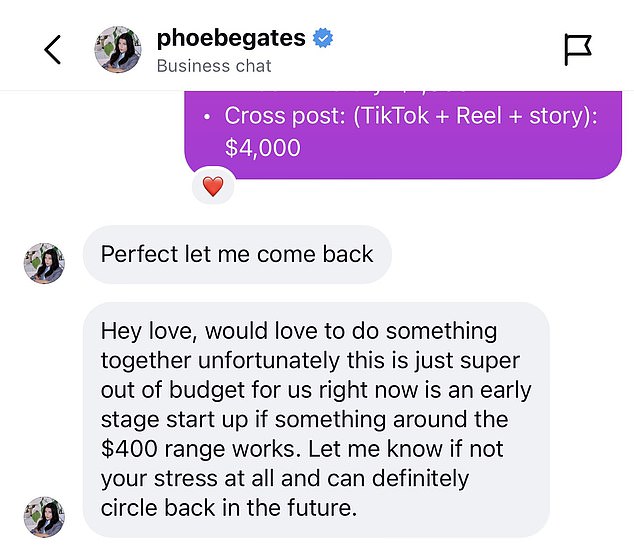Click the avatar beside "Perfect let me come back"
634x555 pixels.
(x=44, y=264)
